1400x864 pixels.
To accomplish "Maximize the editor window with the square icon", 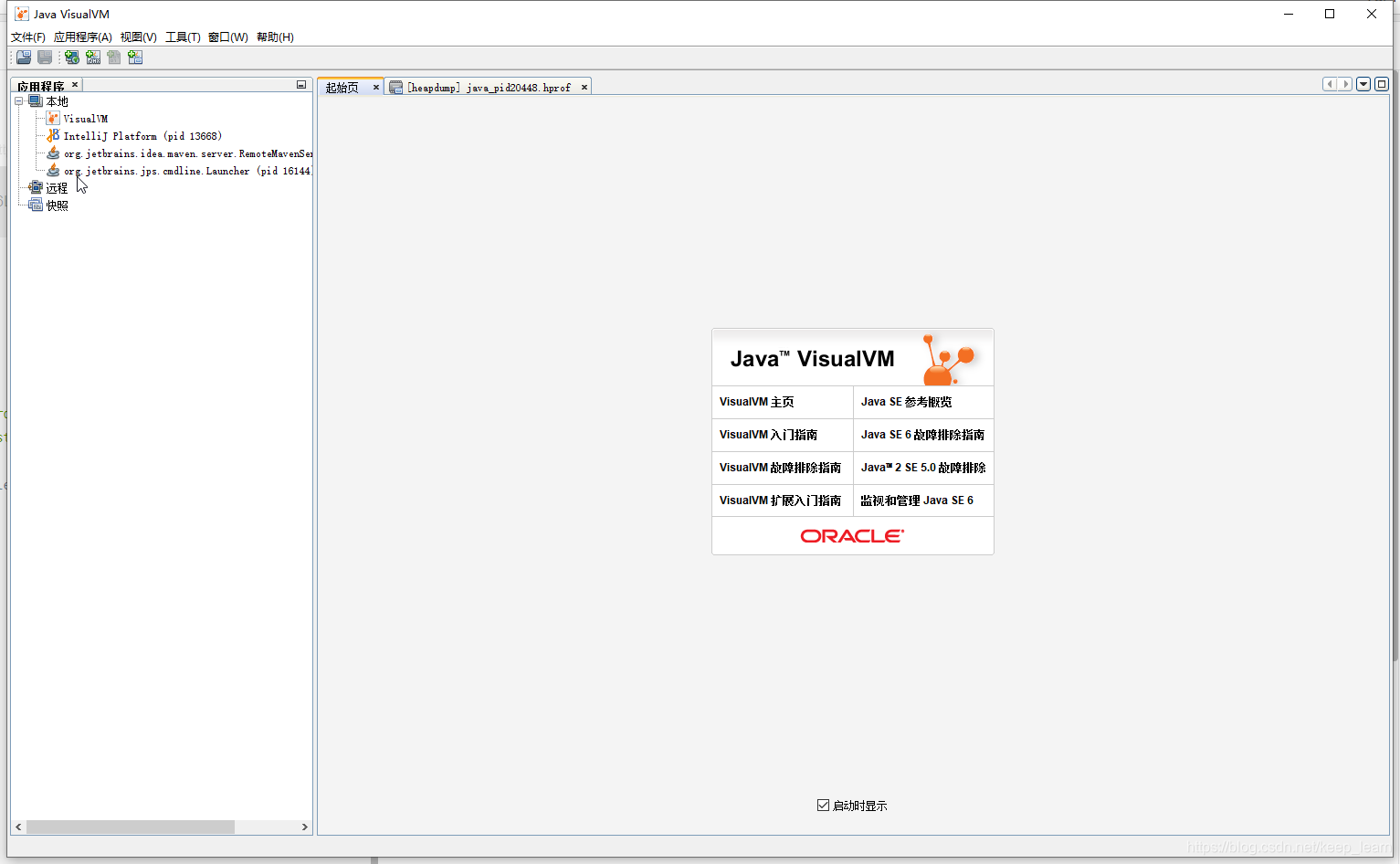I will (1382, 84).
